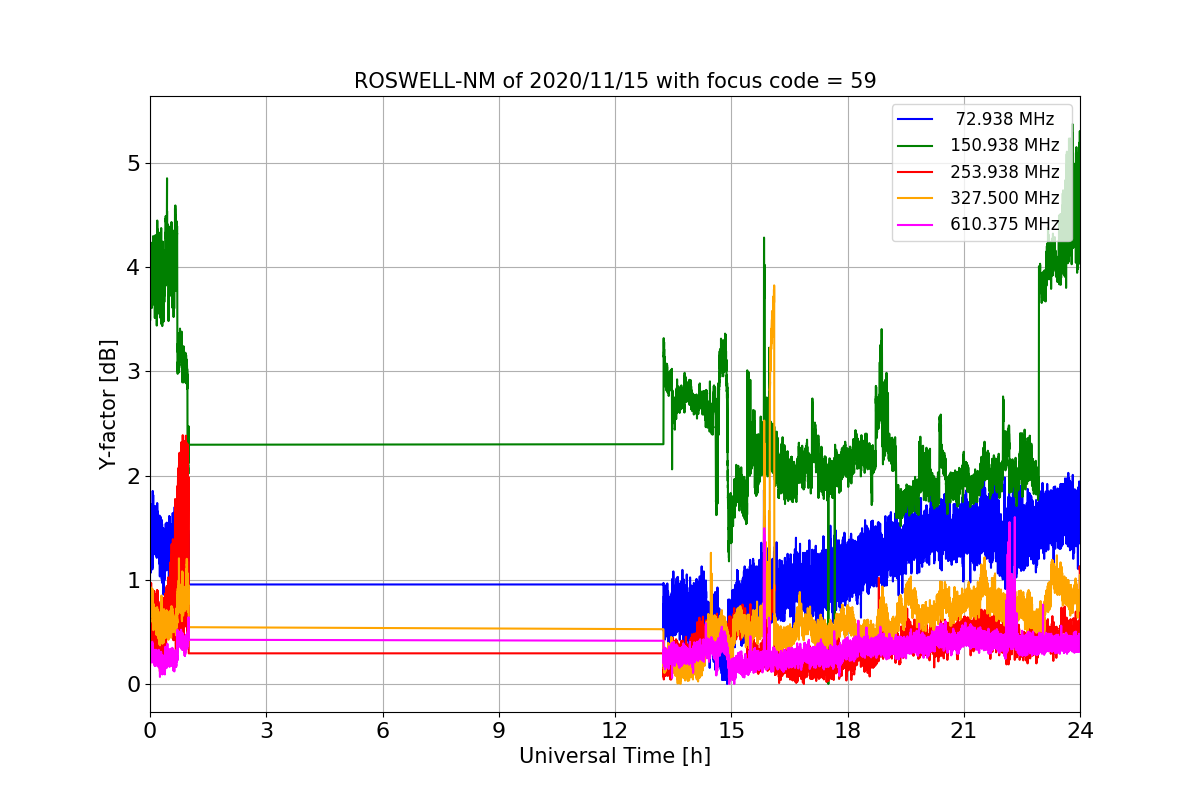This screenshot has width=1200, height=800.
Task: Click the x-axis tick label 15
Action: click(731, 731)
